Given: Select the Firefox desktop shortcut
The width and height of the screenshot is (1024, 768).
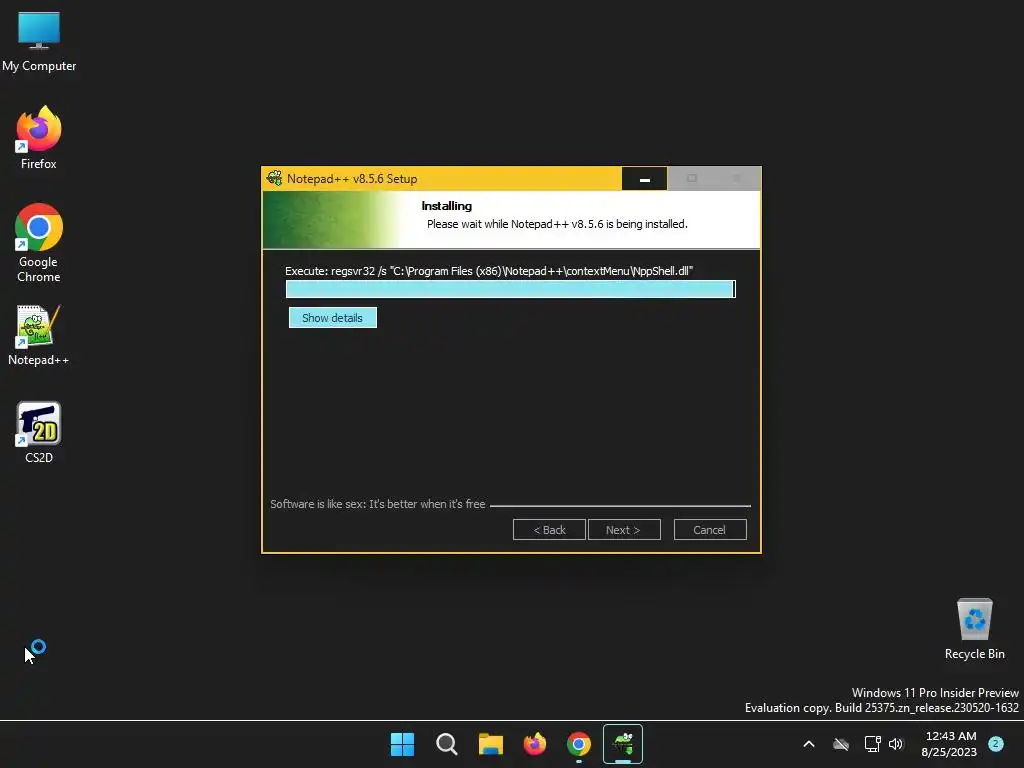Looking at the screenshot, I should (39, 138).
